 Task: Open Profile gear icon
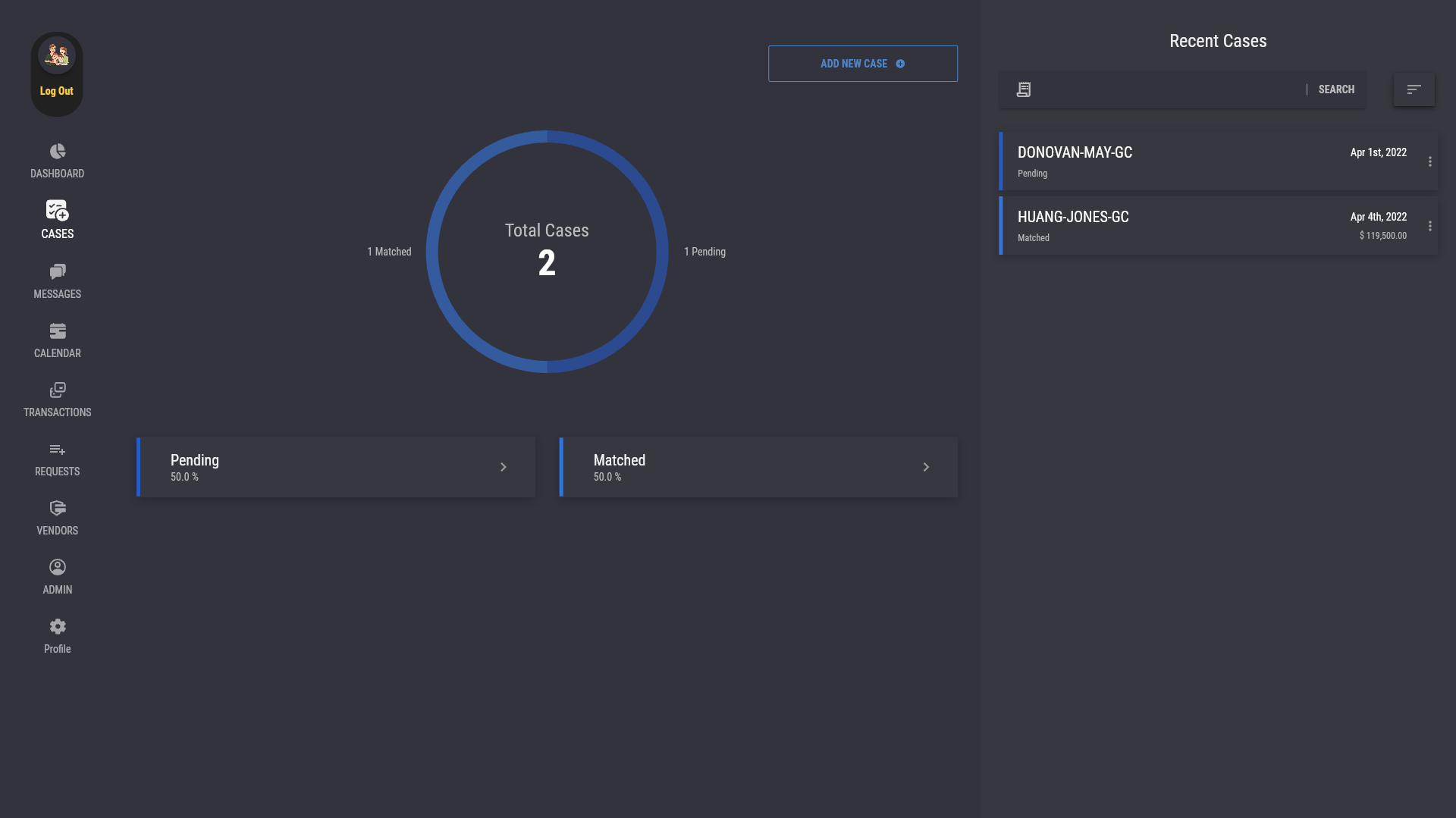(58, 627)
